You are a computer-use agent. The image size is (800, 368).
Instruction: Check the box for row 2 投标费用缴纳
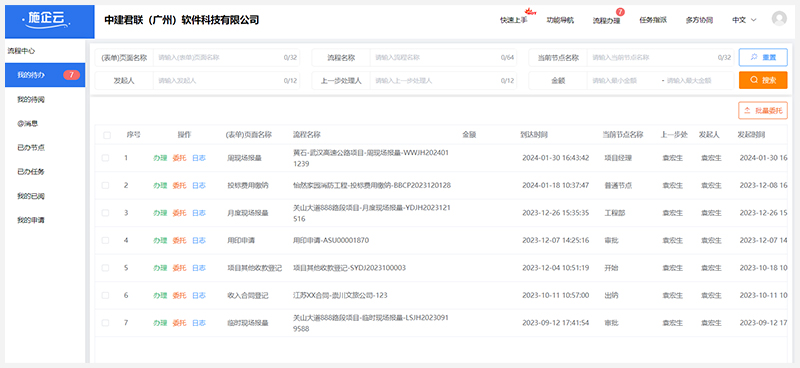point(105,185)
